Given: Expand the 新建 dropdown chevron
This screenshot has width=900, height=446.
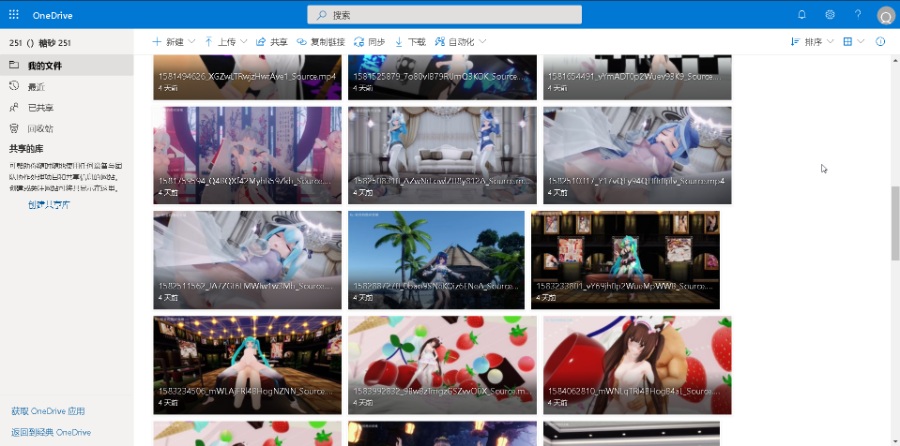Looking at the screenshot, I should coord(192,42).
